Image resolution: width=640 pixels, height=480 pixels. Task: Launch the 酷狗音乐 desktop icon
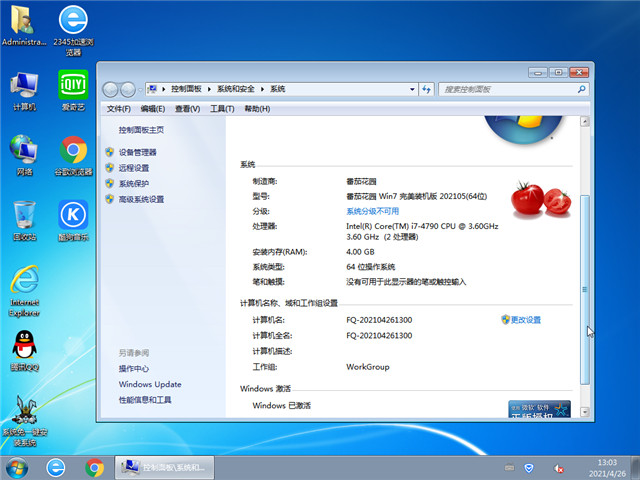coord(73,220)
